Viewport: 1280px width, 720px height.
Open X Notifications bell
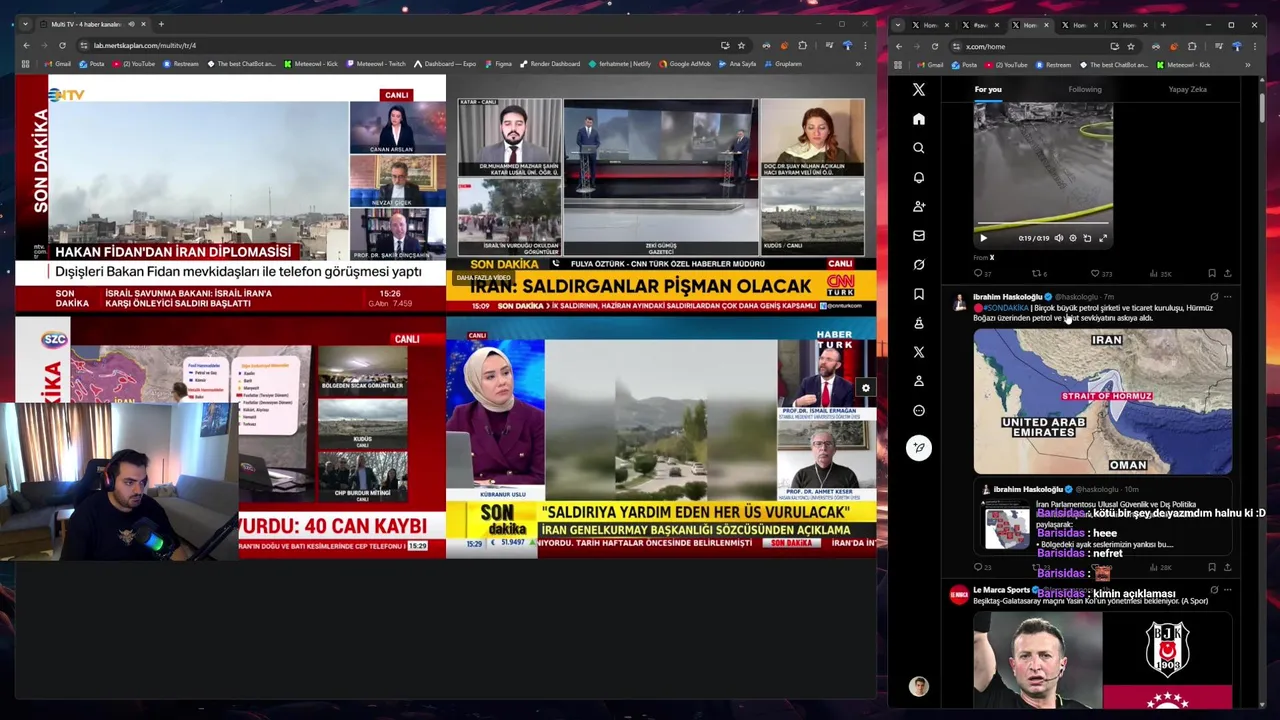[918, 177]
